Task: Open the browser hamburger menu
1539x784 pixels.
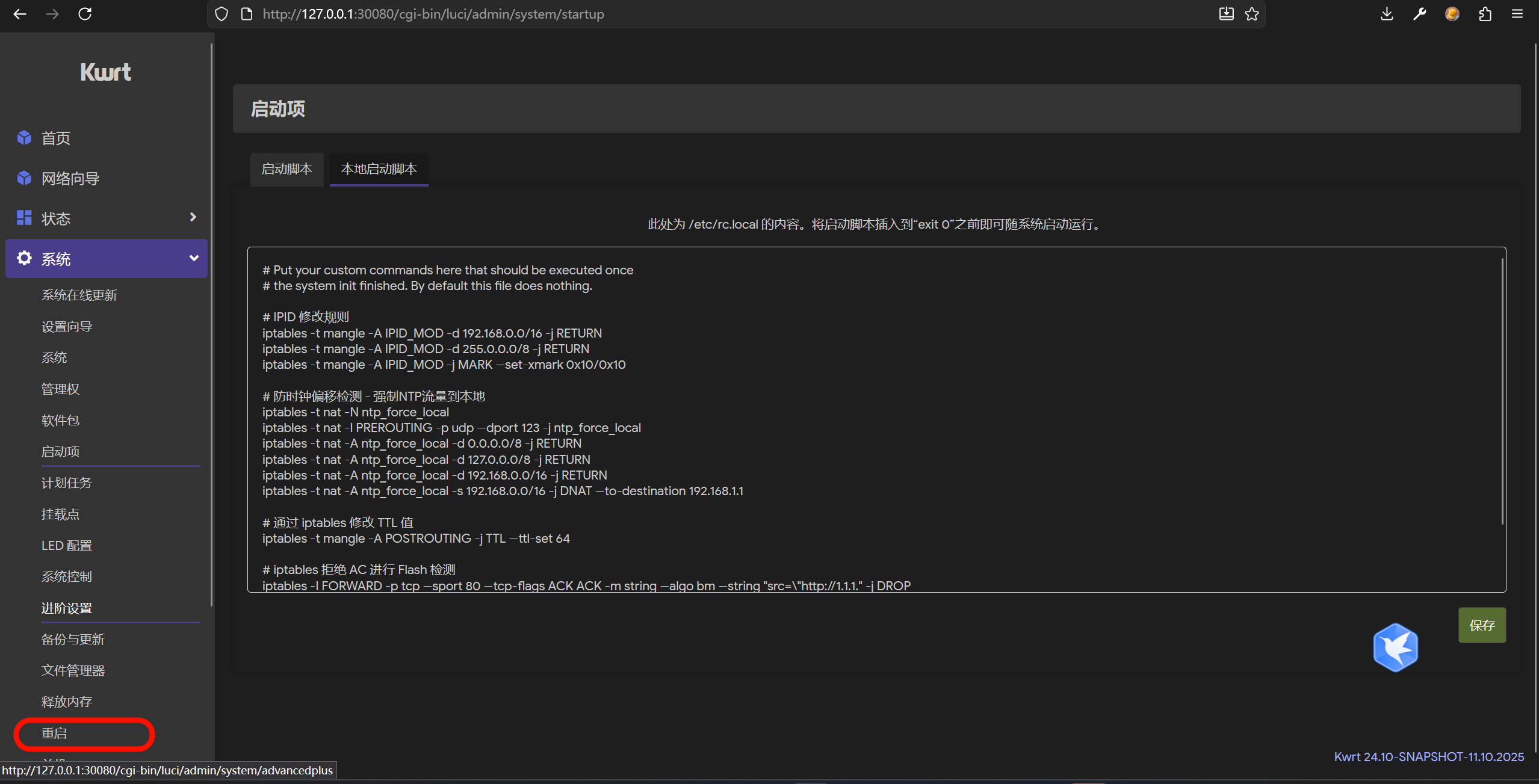Action: (1517, 14)
